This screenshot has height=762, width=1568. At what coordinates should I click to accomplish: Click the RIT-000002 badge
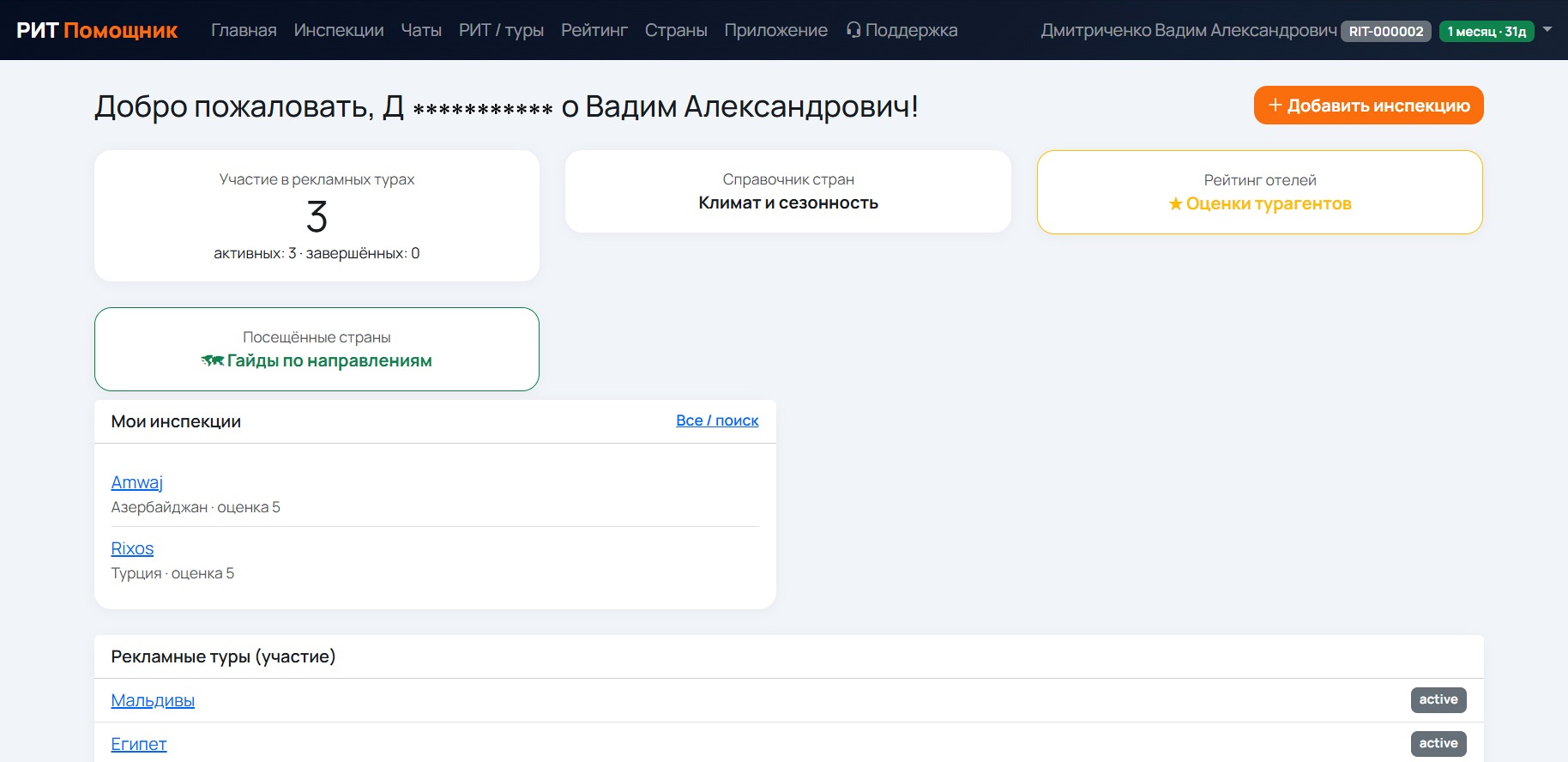(x=1386, y=31)
